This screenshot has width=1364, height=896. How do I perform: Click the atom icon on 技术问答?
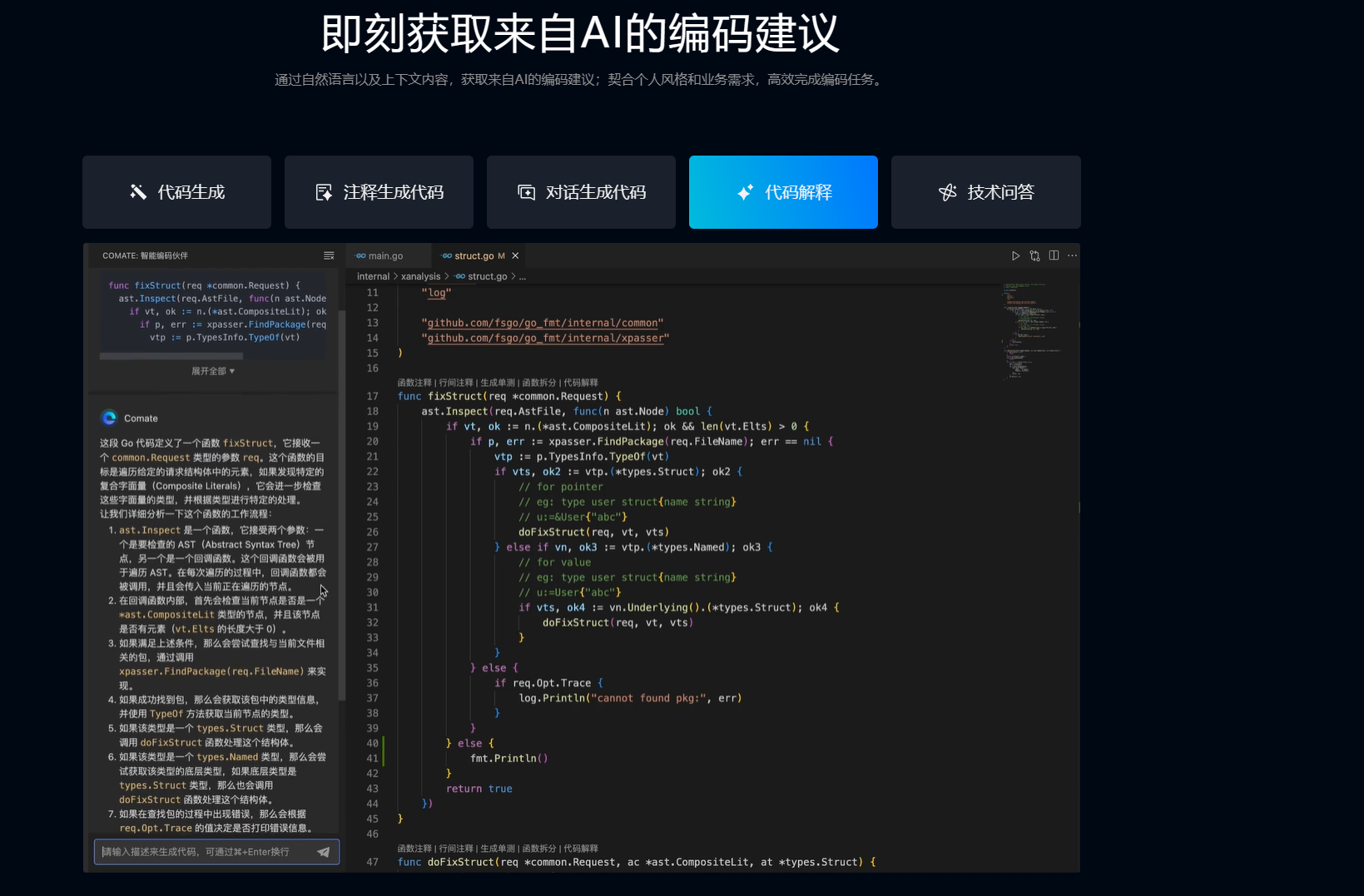[948, 192]
